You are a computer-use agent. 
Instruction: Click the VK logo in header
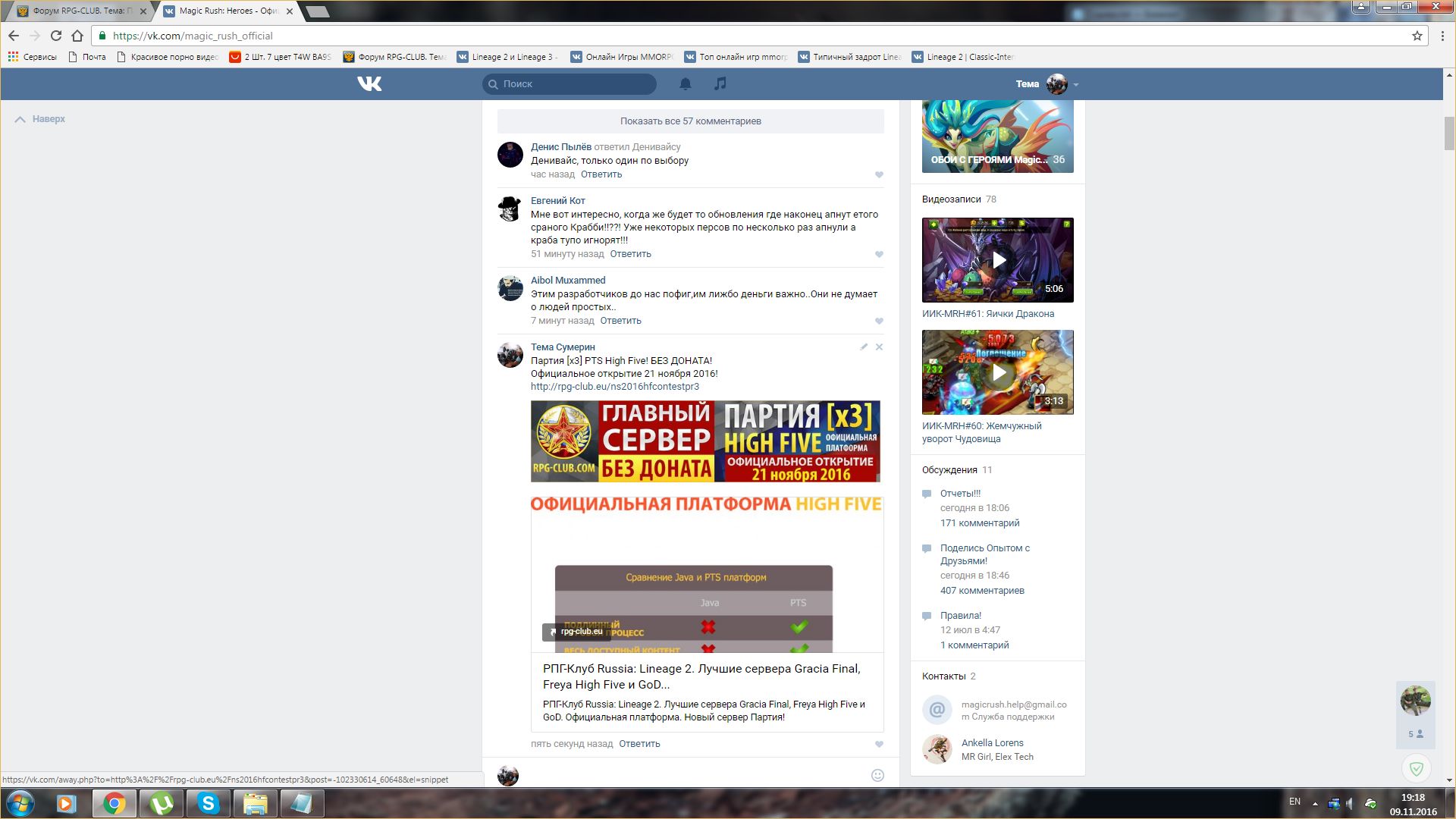(369, 83)
